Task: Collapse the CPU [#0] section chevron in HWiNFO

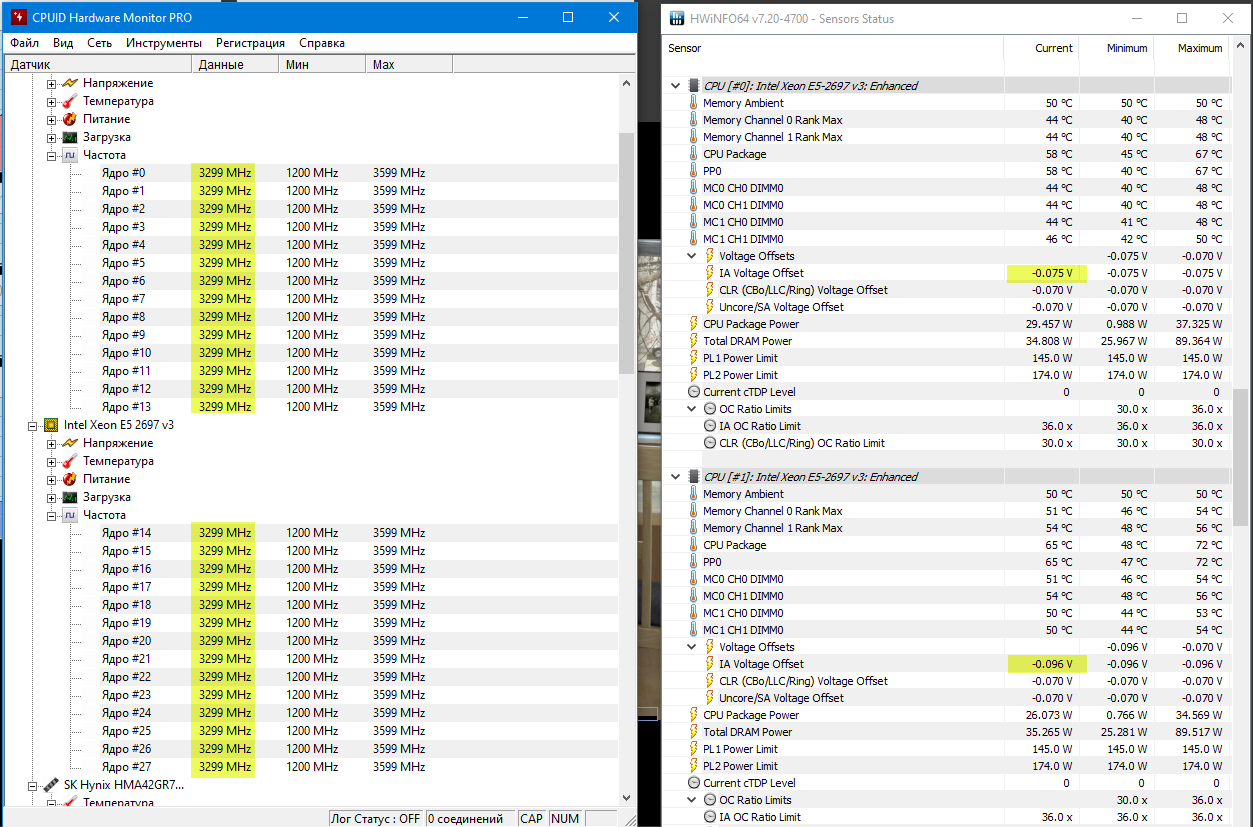Action: (676, 86)
